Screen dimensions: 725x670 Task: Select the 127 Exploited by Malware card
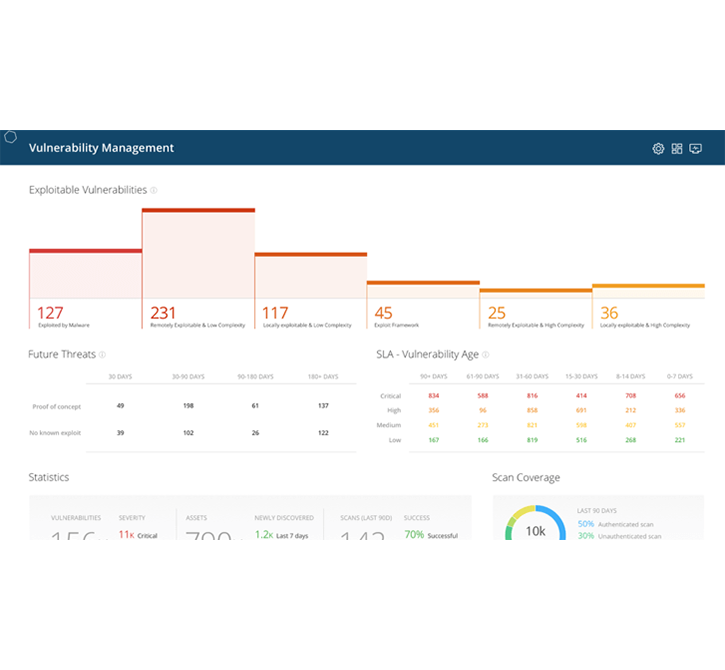pyautogui.click(x=86, y=289)
